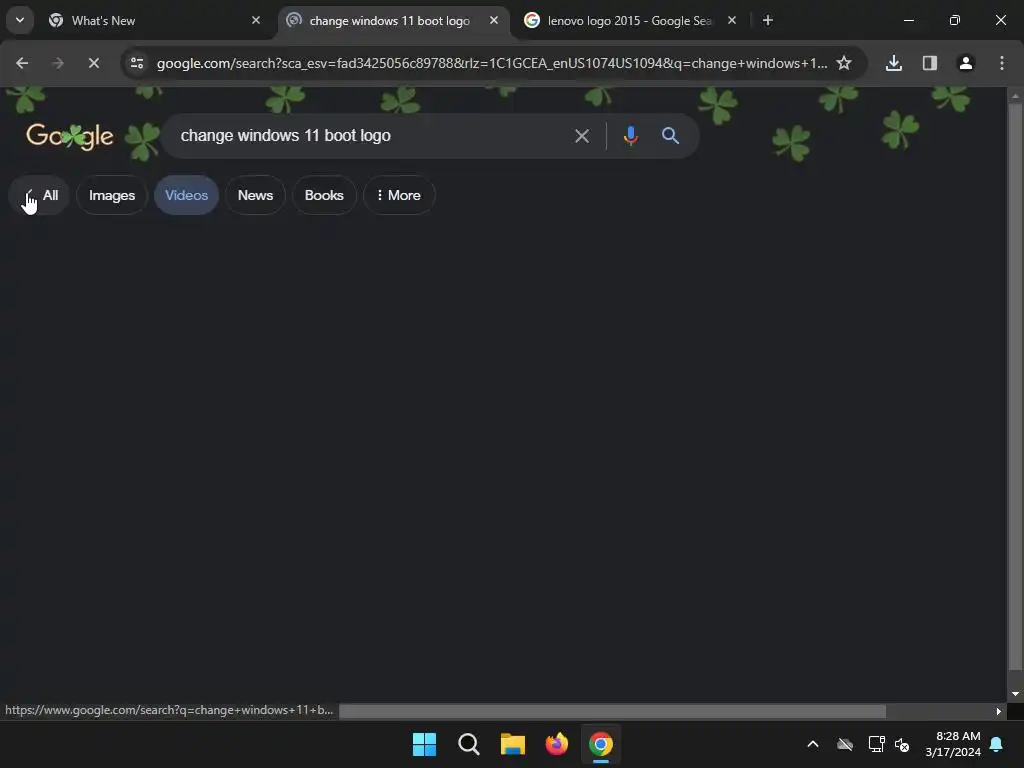Click the Chrome taskbar icon
The image size is (1024, 768).
pyautogui.click(x=601, y=744)
